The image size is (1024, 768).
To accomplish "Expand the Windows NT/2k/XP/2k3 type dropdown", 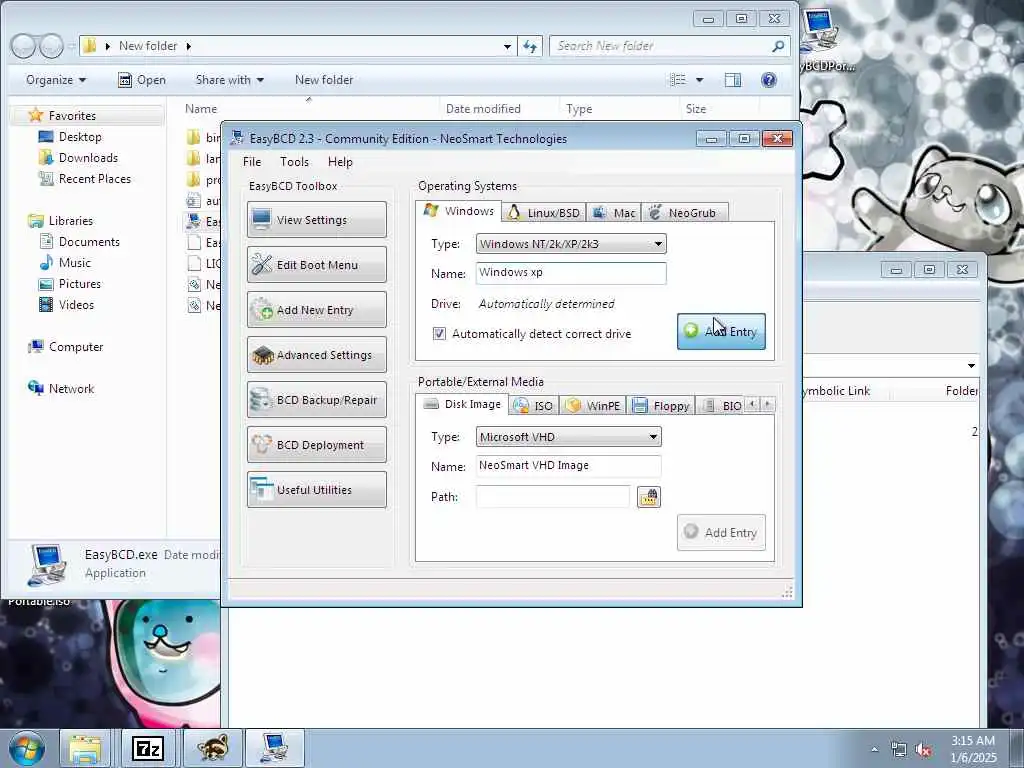I will [571, 244].
